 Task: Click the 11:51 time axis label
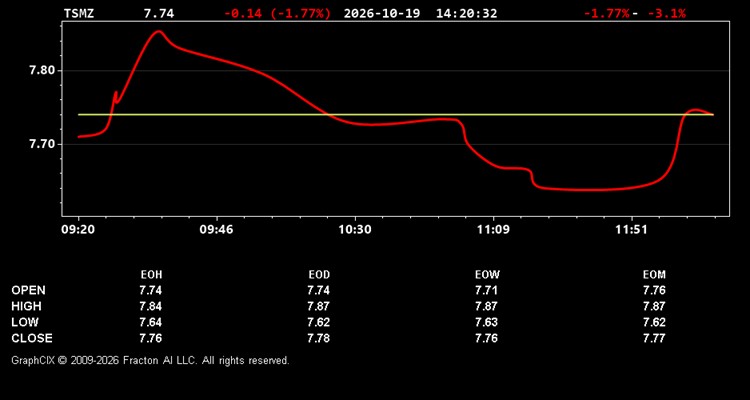631,229
